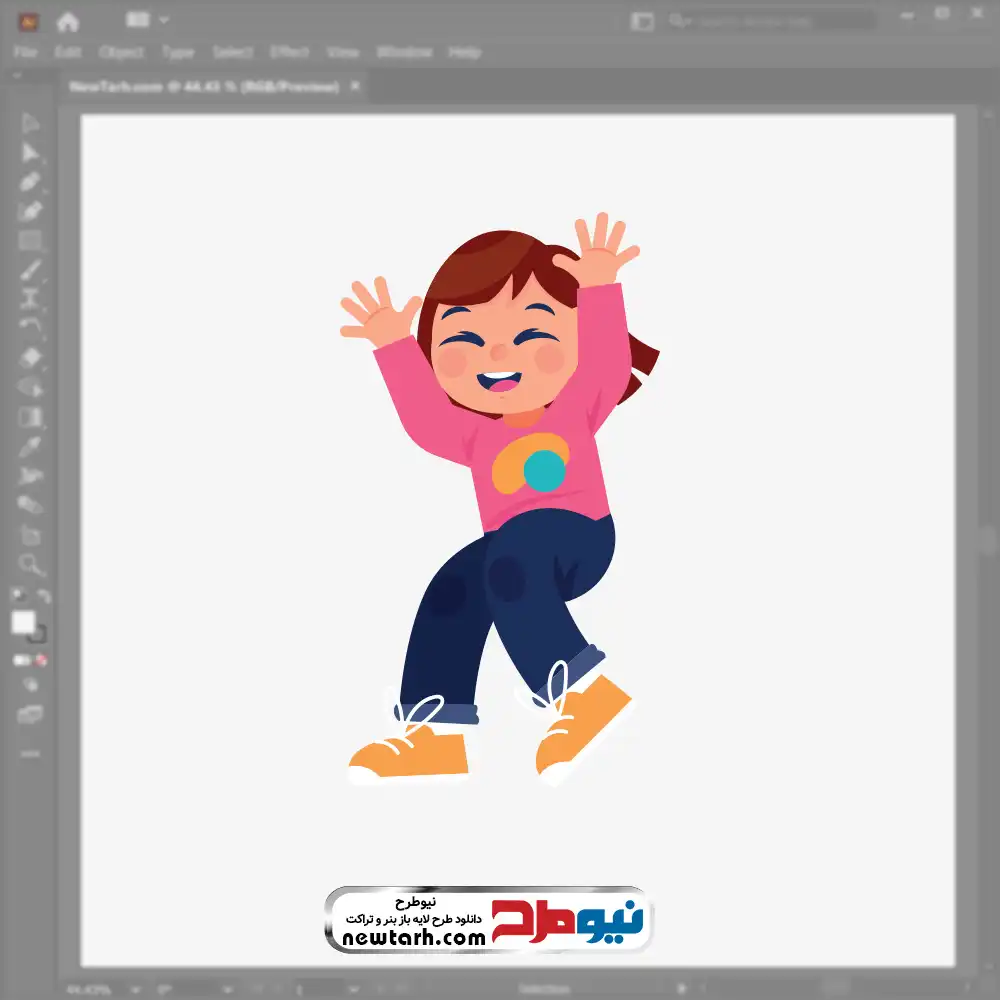Select the Paintbrush tool
This screenshot has height=1000, width=1000.
pyautogui.click(x=30, y=270)
